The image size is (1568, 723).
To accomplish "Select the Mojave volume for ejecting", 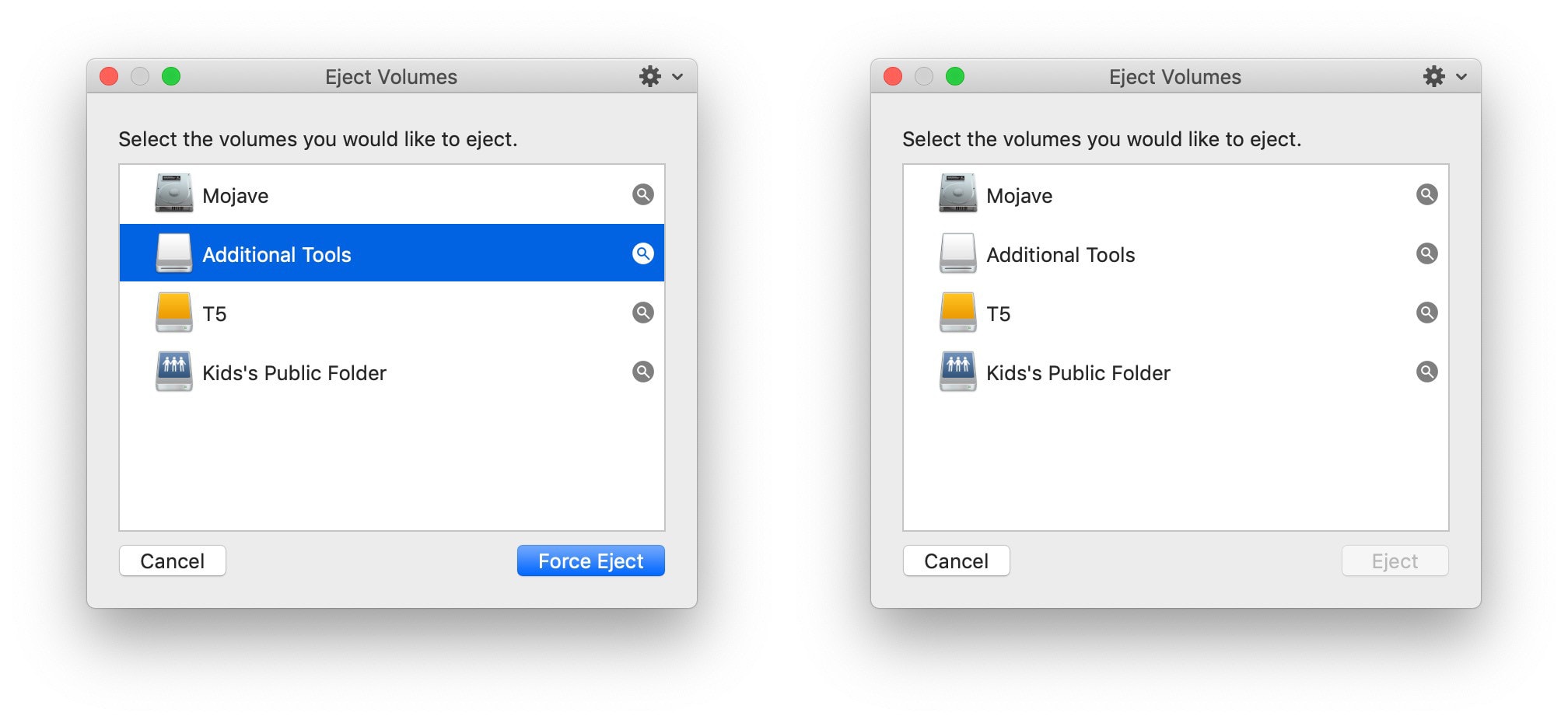I will (350, 194).
